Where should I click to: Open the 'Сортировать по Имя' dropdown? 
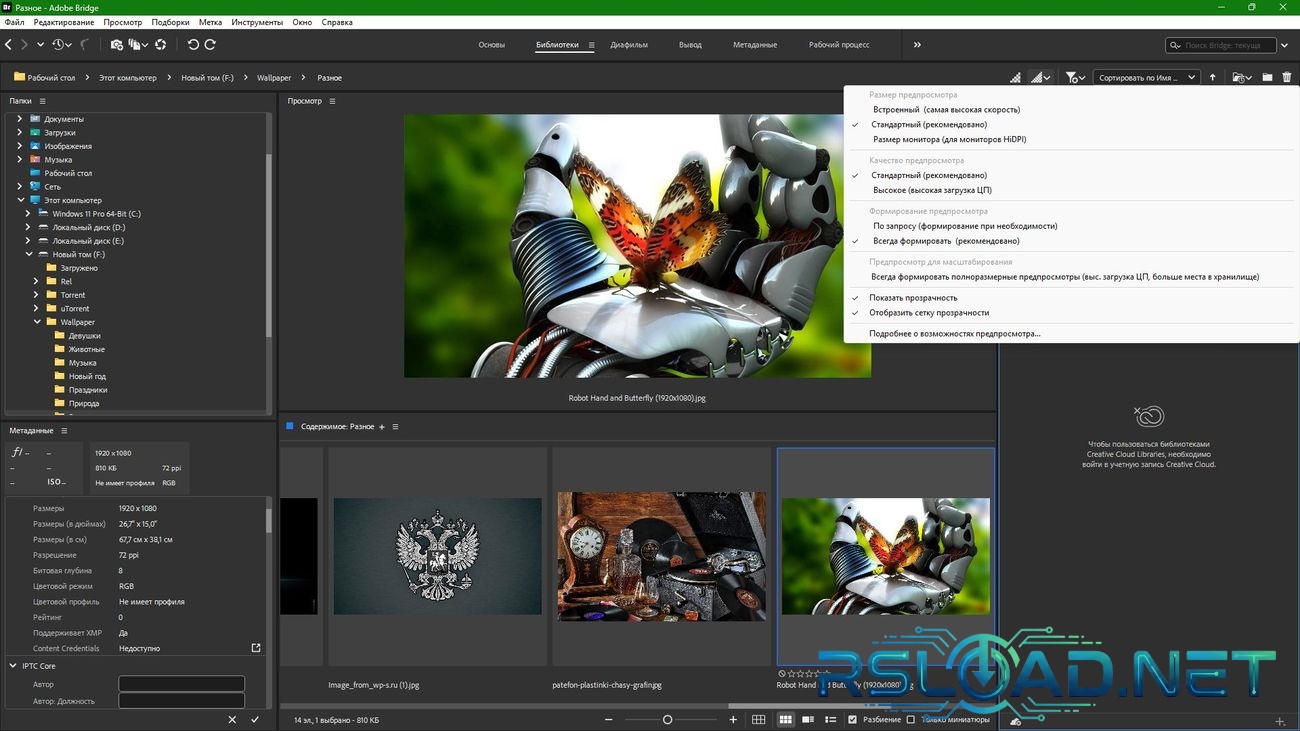[x=1143, y=77]
